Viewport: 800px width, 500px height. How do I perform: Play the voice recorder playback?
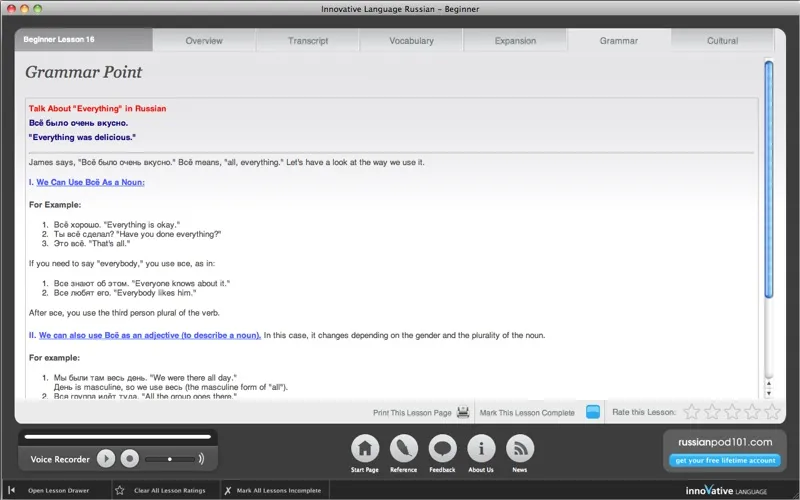106,459
